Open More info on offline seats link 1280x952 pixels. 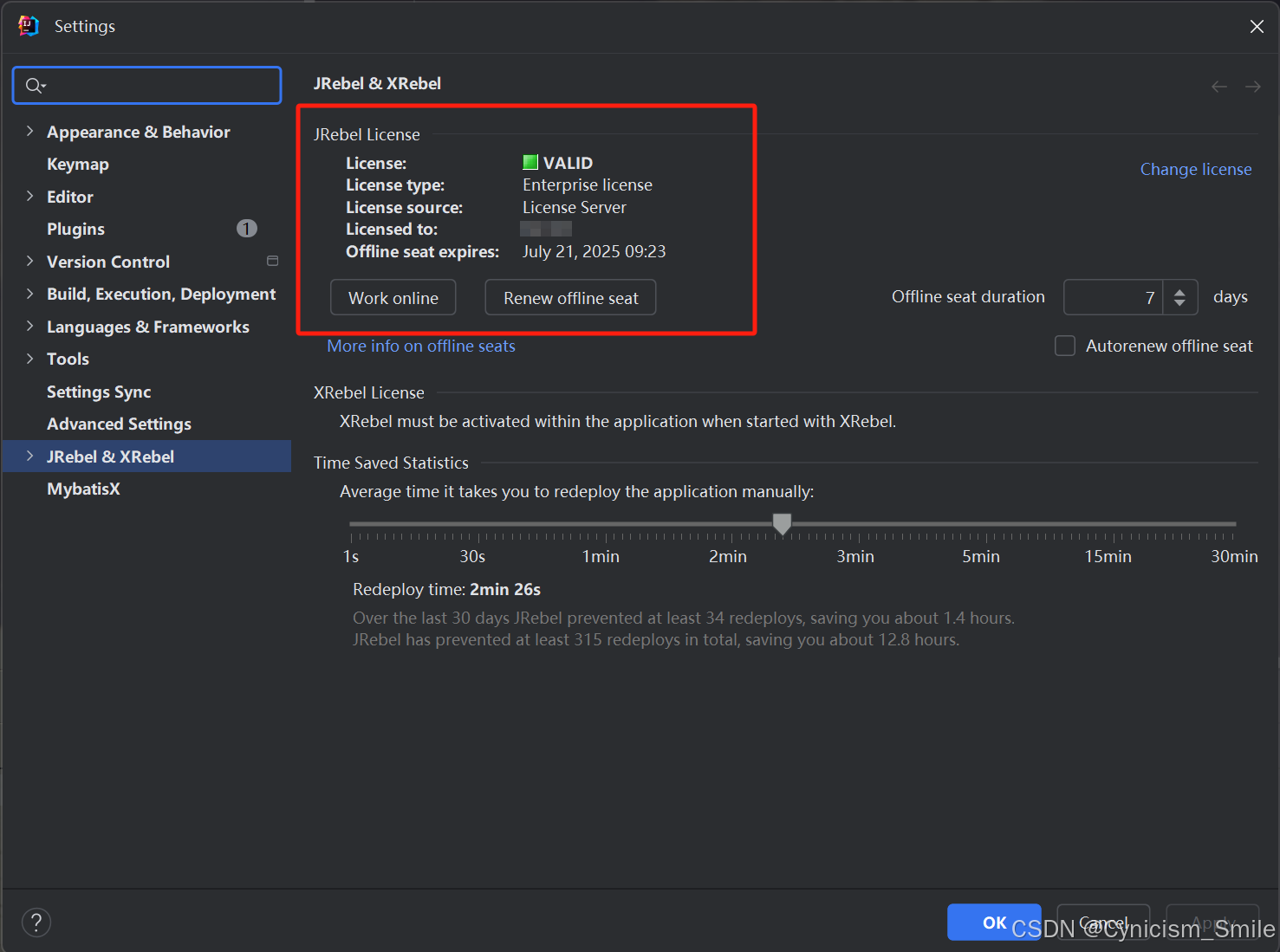click(x=421, y=346)
